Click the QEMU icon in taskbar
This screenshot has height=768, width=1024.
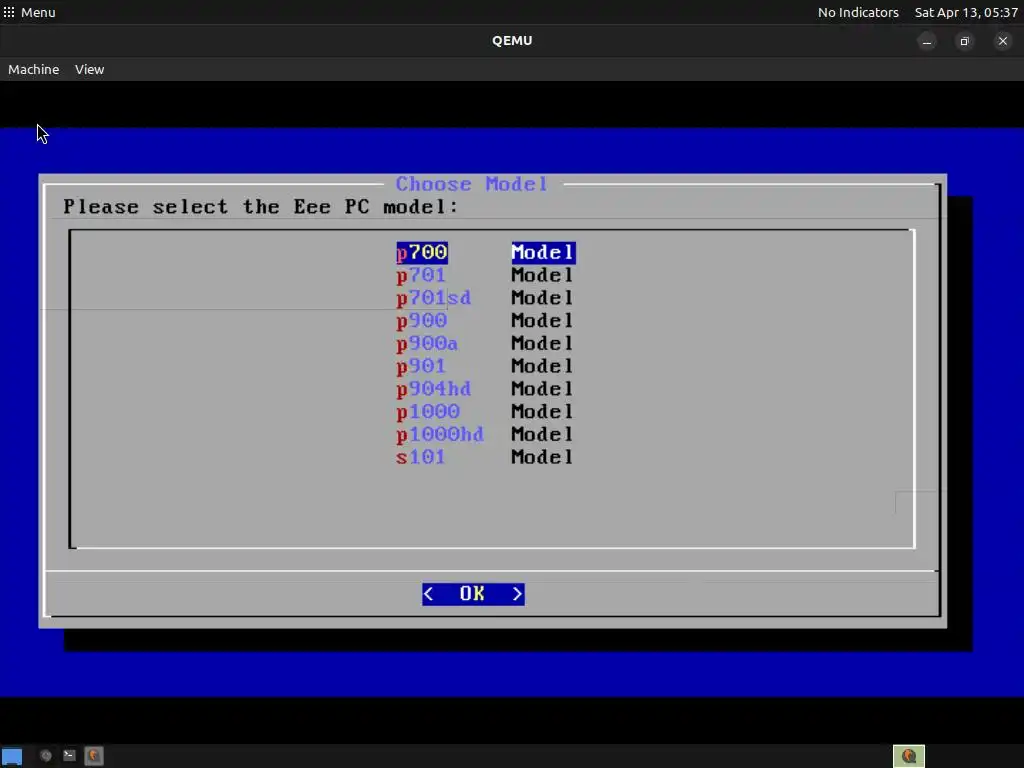click(93, 756)
